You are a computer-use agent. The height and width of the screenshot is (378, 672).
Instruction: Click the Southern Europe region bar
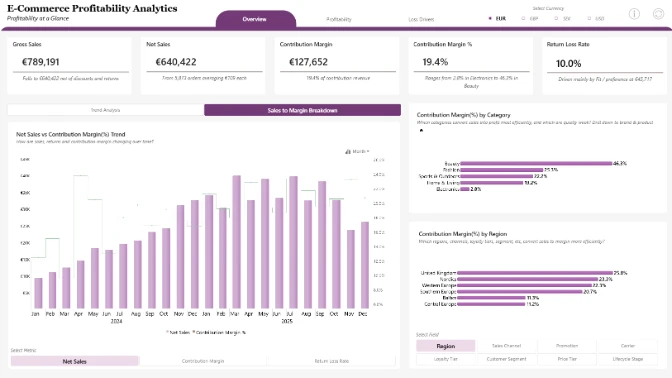(519, 291)
